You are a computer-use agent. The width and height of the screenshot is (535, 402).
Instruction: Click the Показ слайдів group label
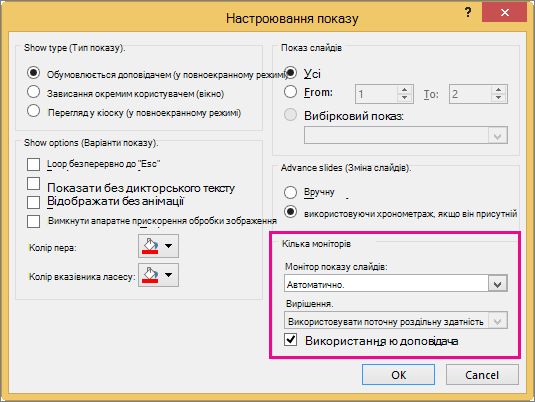pos(311,48)
